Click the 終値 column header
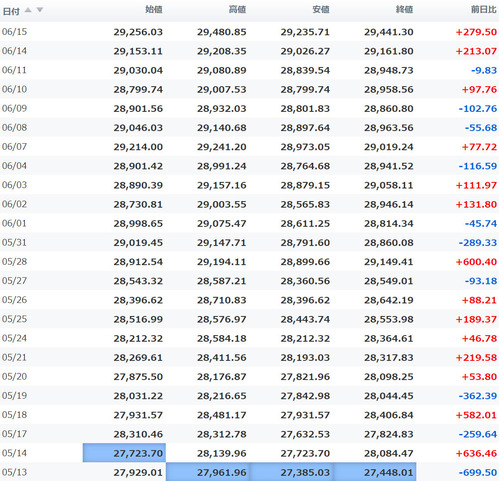 404,9
